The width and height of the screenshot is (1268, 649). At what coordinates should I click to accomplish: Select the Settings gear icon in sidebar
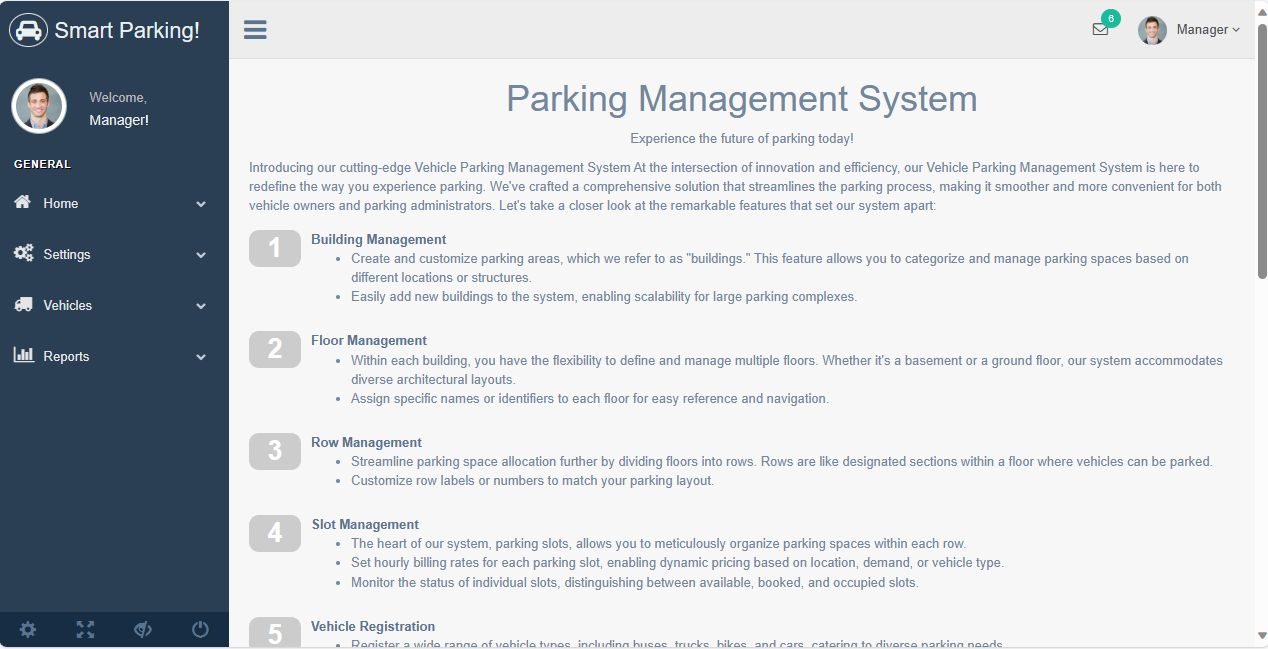click(24, 253)
